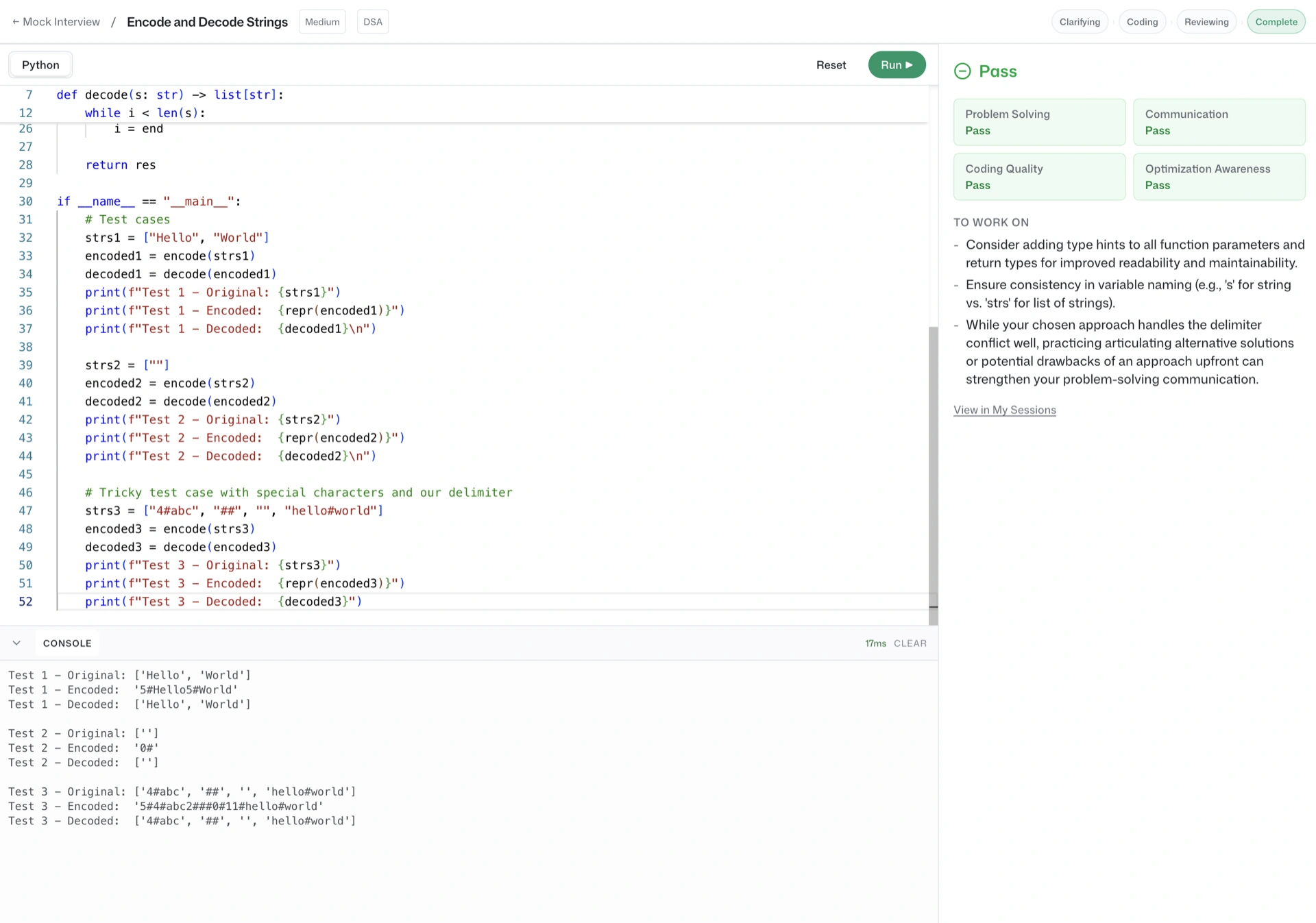Open the Optimization Awareness score card

click(1219, 177)
